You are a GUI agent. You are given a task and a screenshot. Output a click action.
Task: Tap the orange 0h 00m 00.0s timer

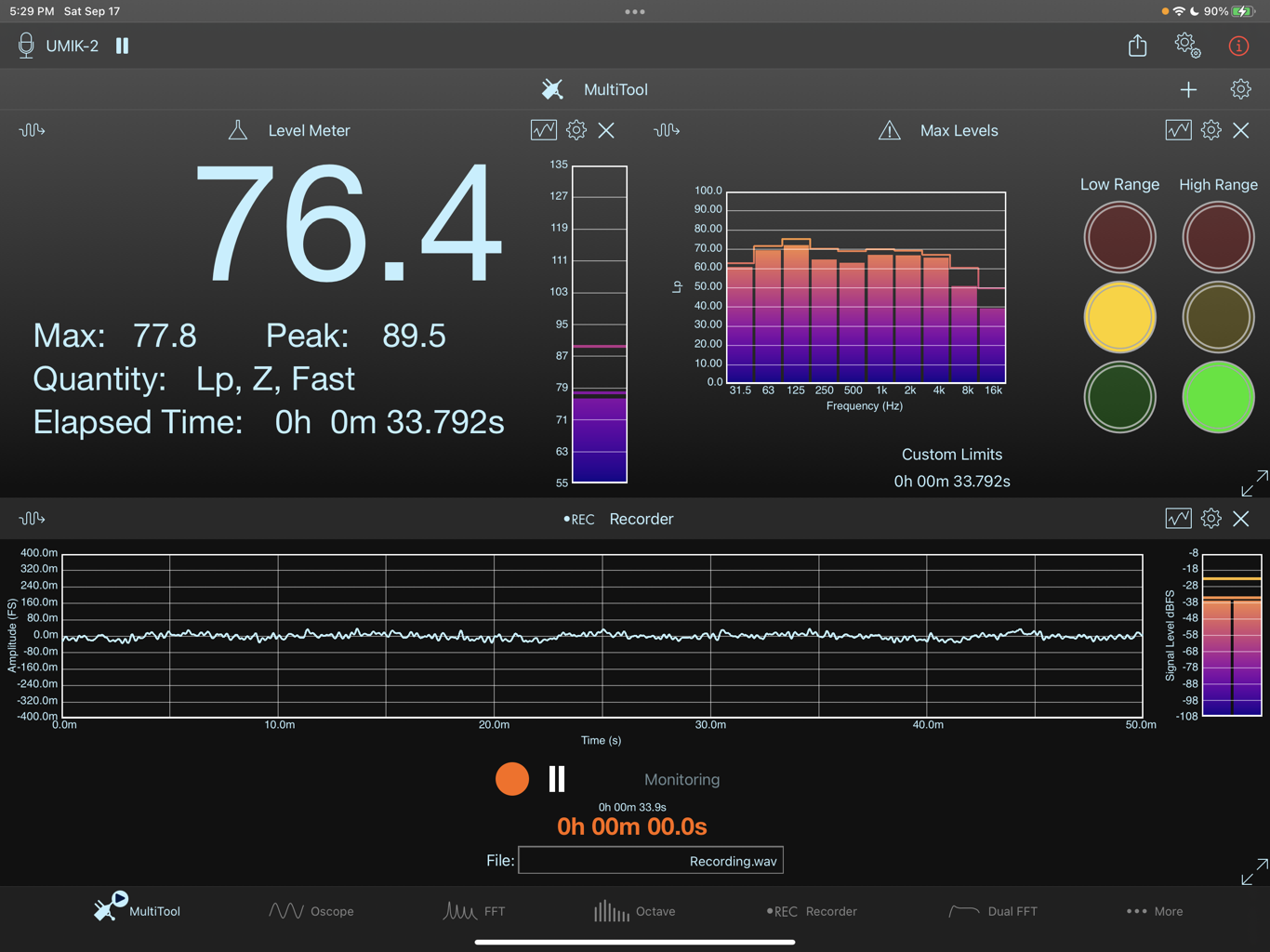pos(632,826)
